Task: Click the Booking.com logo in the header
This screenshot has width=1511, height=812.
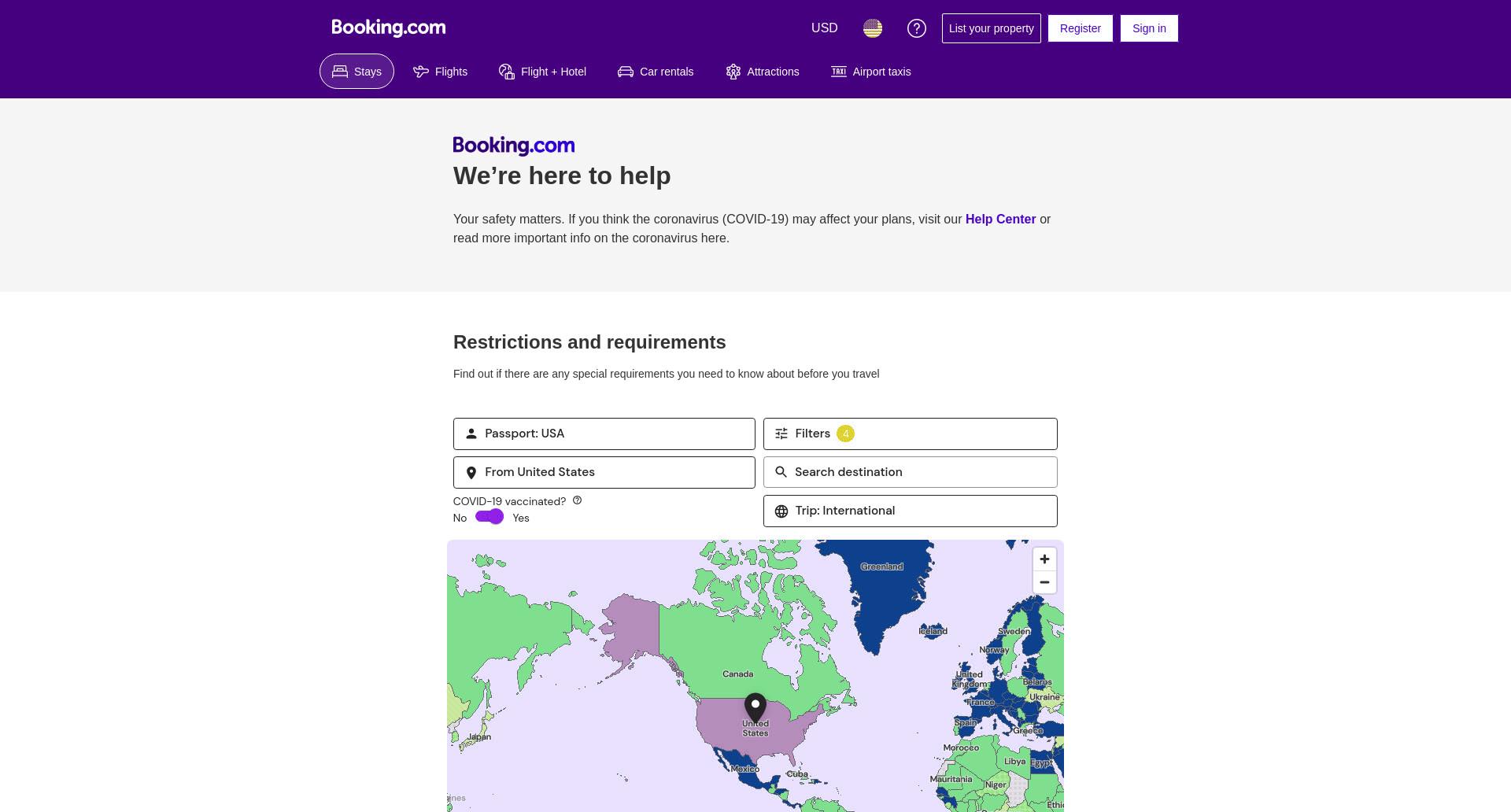Action: (389, 28)
